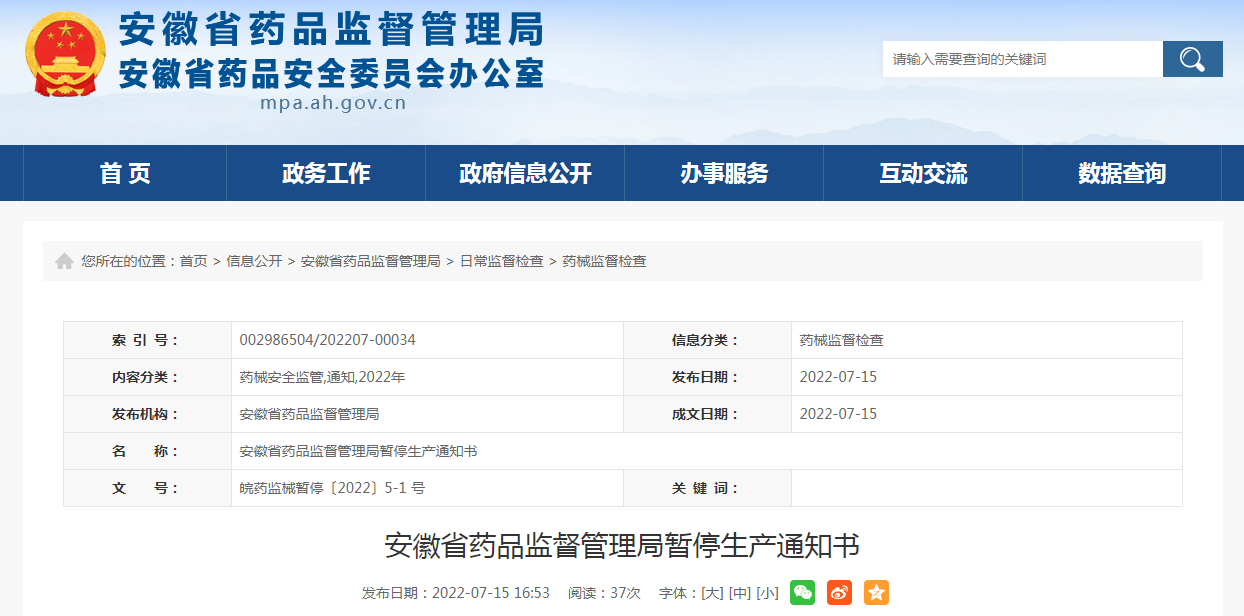Set font size to 中
The height and width of the screenshot is (616, 1244).
click(x=740, y=593)
